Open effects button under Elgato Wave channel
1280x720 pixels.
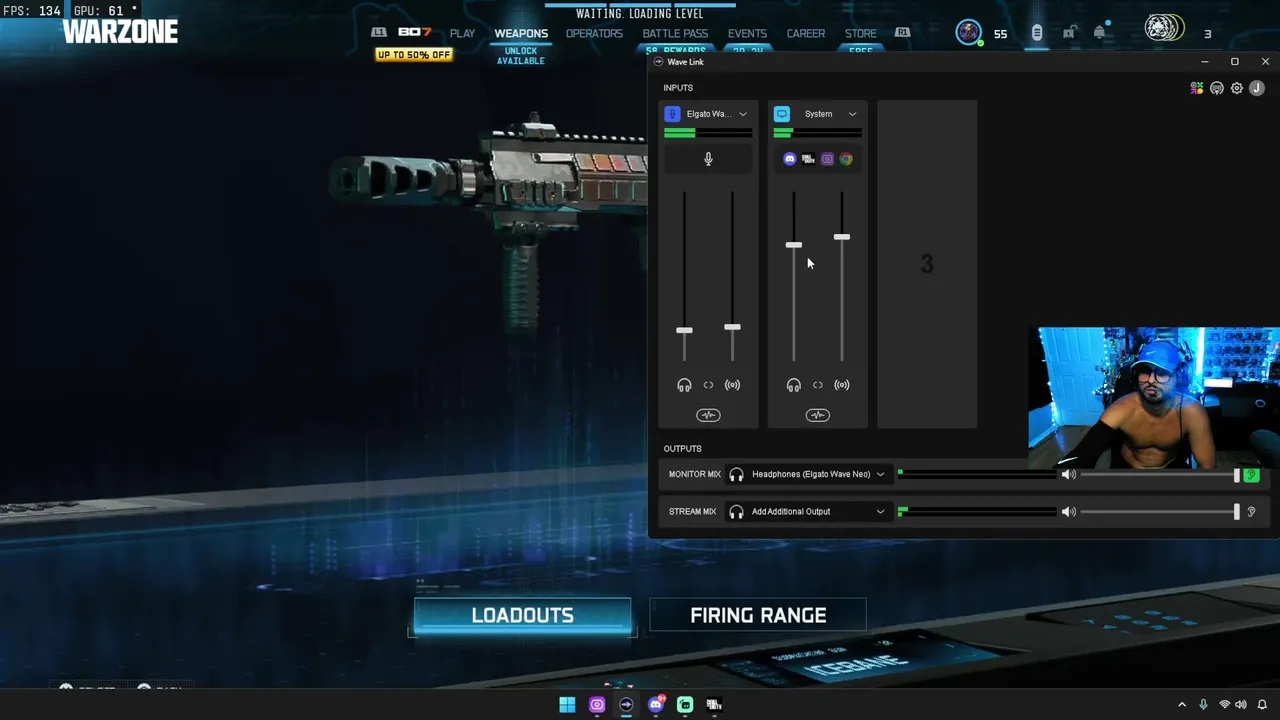tap(708, 415)
